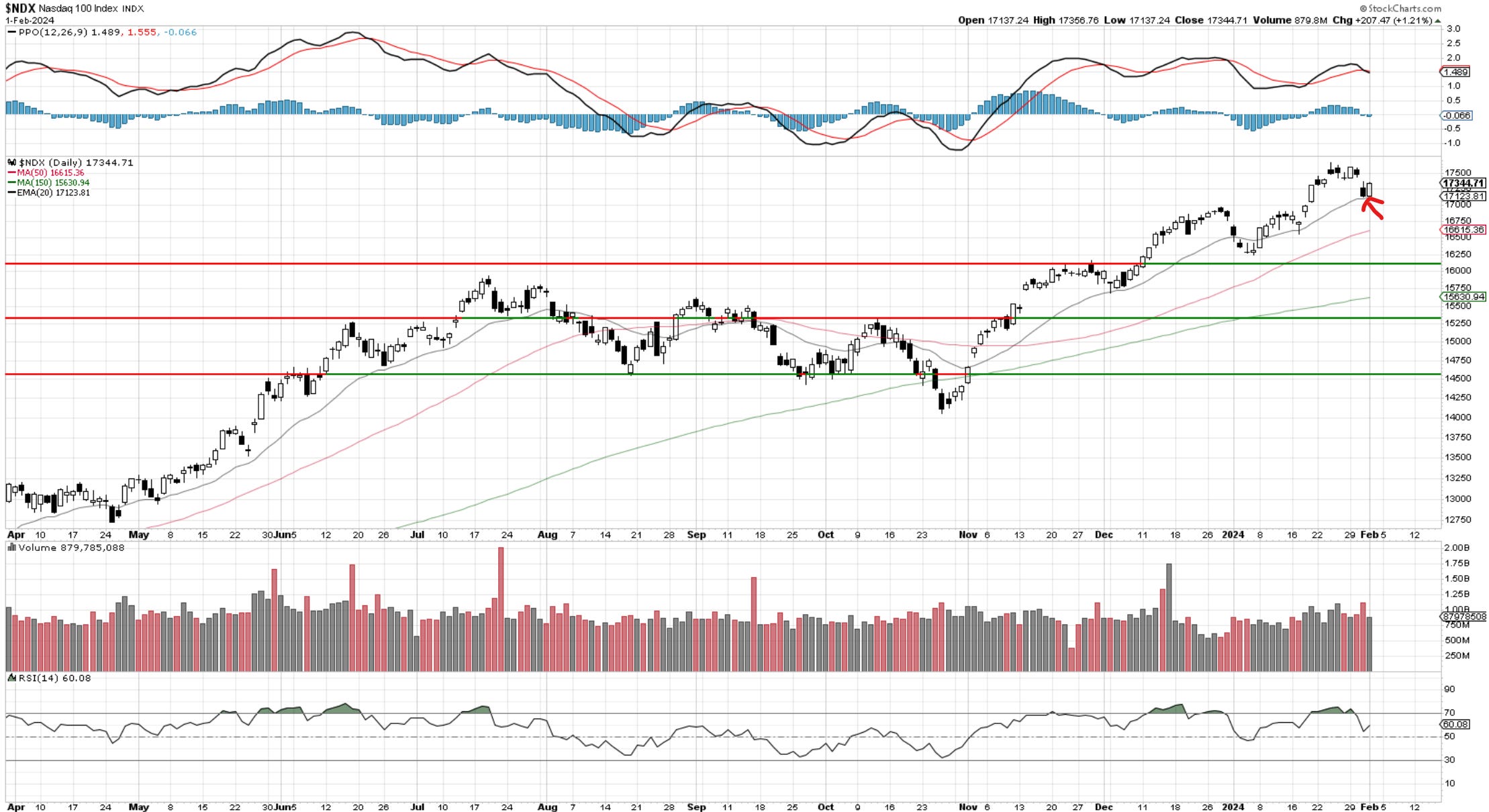This screenshot has height=812, width=1489.
Task: Click the $NDX ticker symbol heading
Action: click(x=20, y=9)
